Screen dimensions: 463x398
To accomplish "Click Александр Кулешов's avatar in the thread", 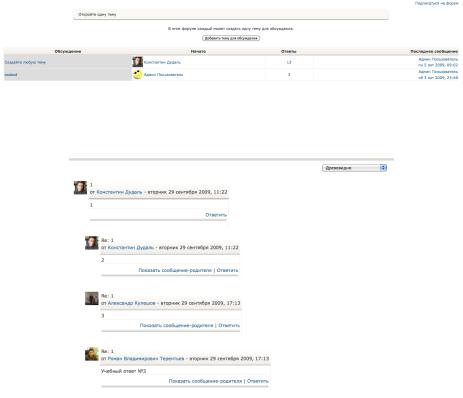I will click(x=92, y=298).
